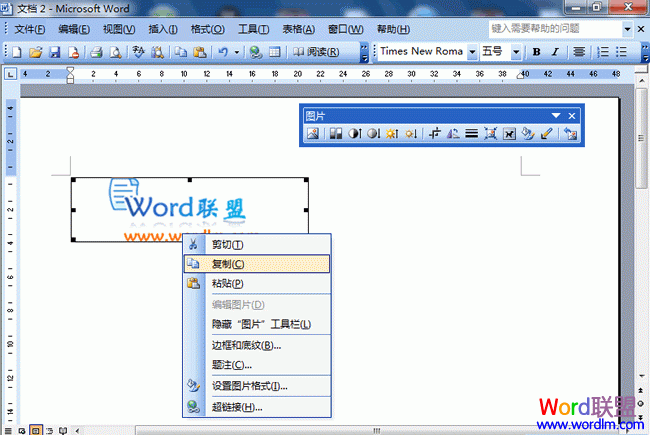Open the Color mode icon in 图片 toolbar
Screen dimensions: 650x435
335,134
